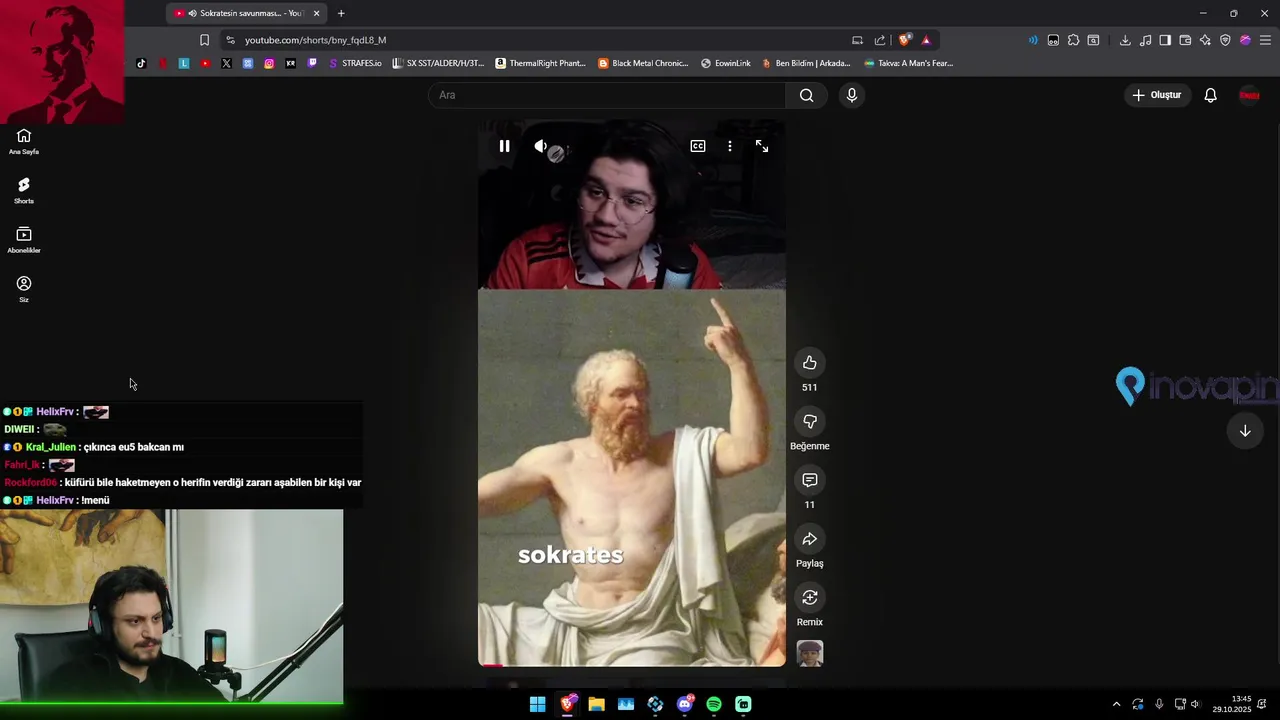Open Brave VPN shield icon
Viewport: 1280px width, 720px height.
point(1225,40)
